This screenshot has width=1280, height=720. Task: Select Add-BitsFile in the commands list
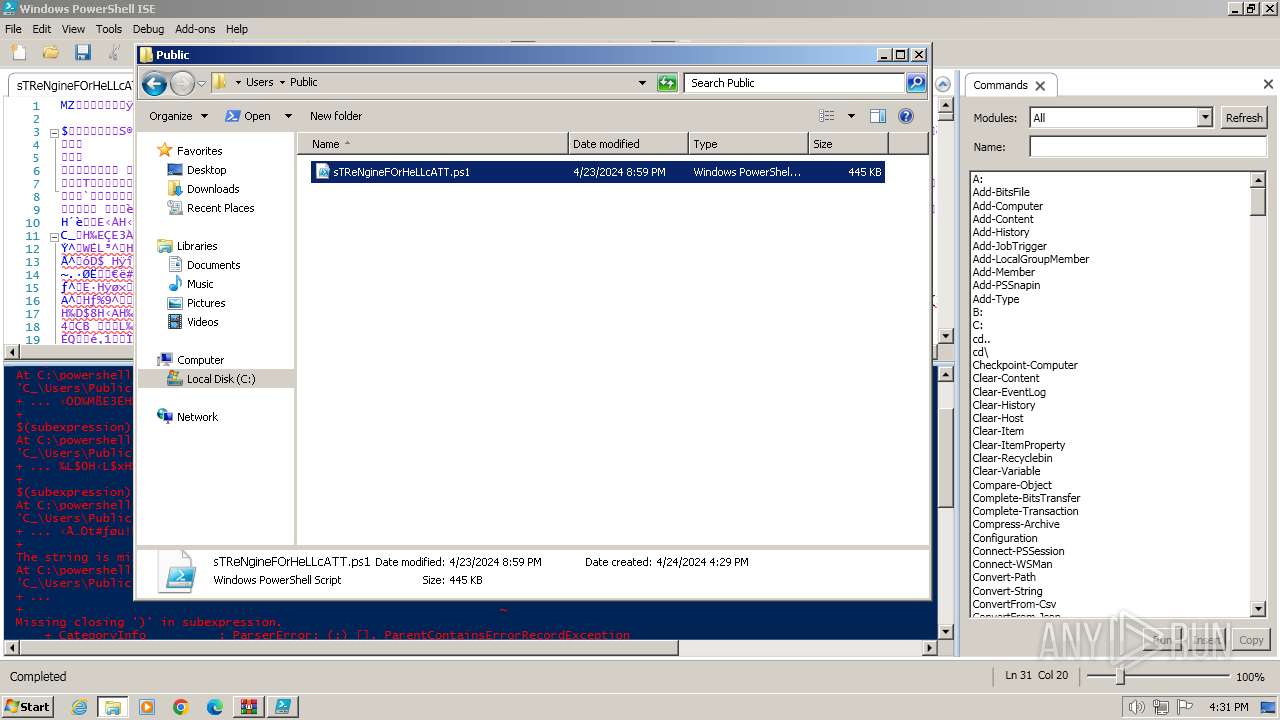[x=1001, y=192]
